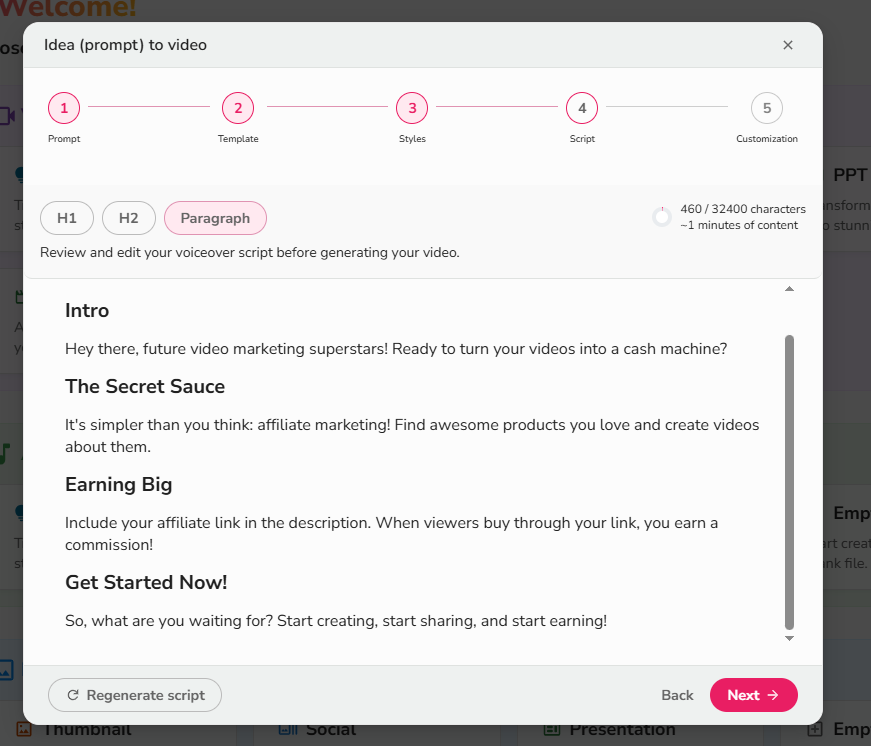Viewport: 871px width, 746px height.
Task: Go to step 2 Template
Action: (x=238, y=108)
